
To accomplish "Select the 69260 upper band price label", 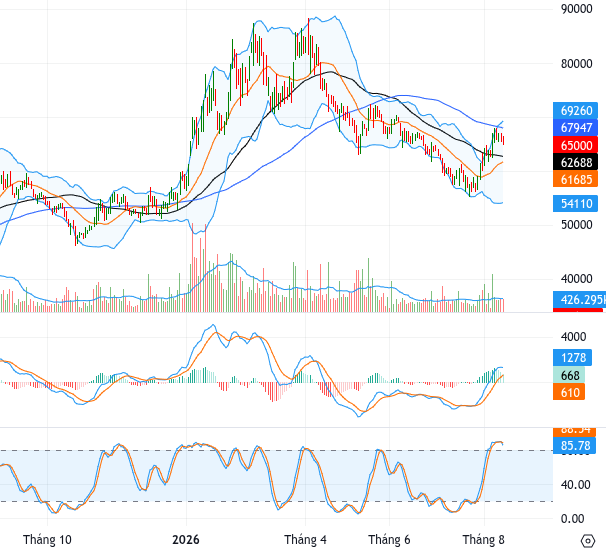I will pos(575,111).
